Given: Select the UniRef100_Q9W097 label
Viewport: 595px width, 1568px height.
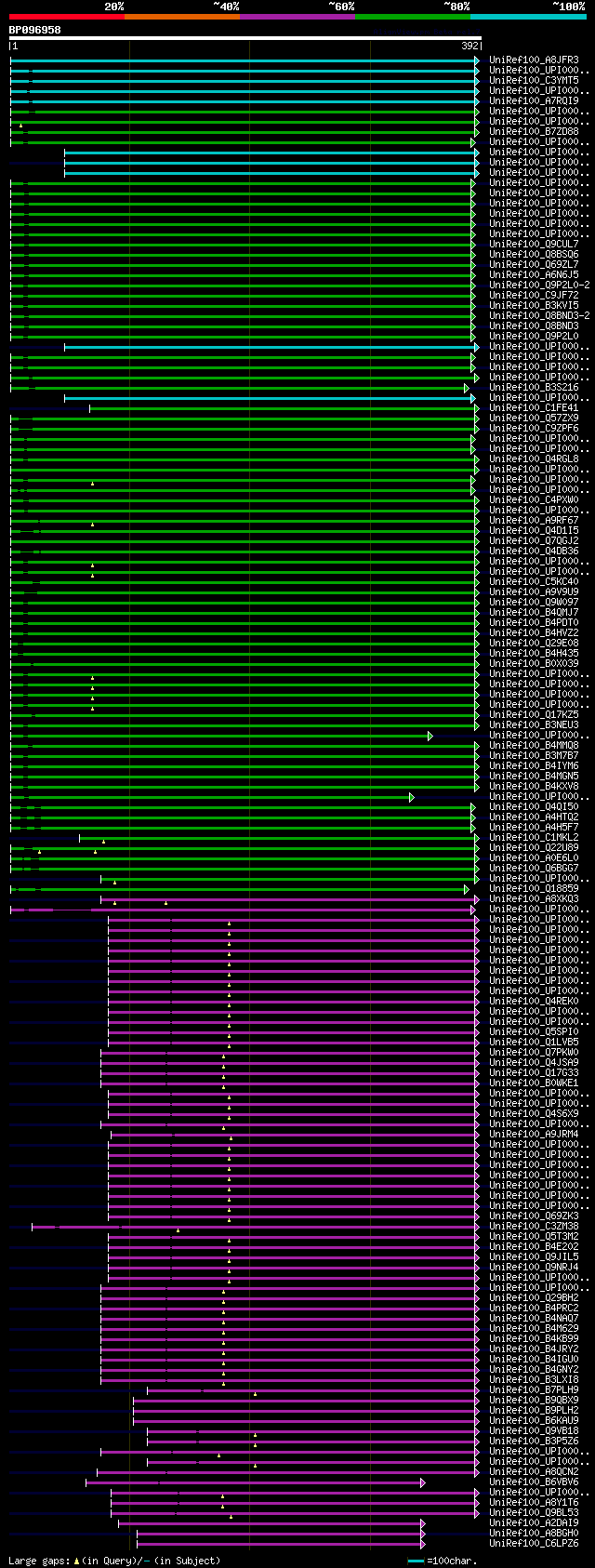Looking at the screenshot, I should pyautogui.click(x=534, y=603).
